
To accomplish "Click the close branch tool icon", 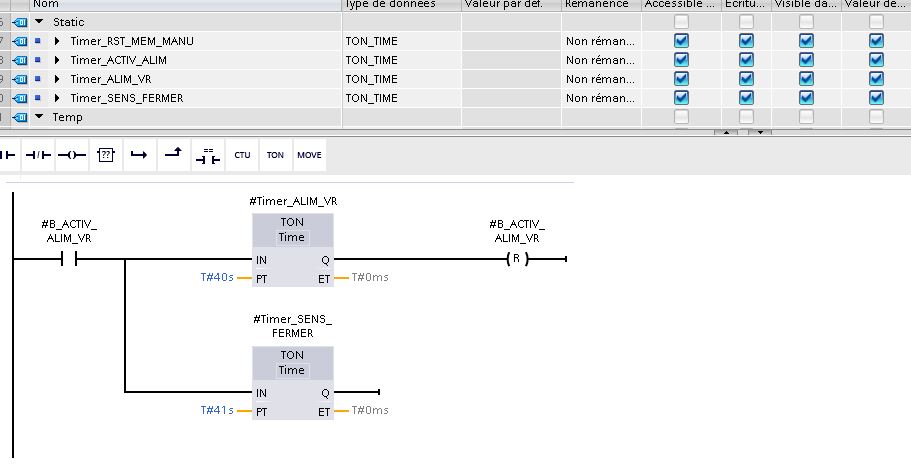I will coord(173,156).
